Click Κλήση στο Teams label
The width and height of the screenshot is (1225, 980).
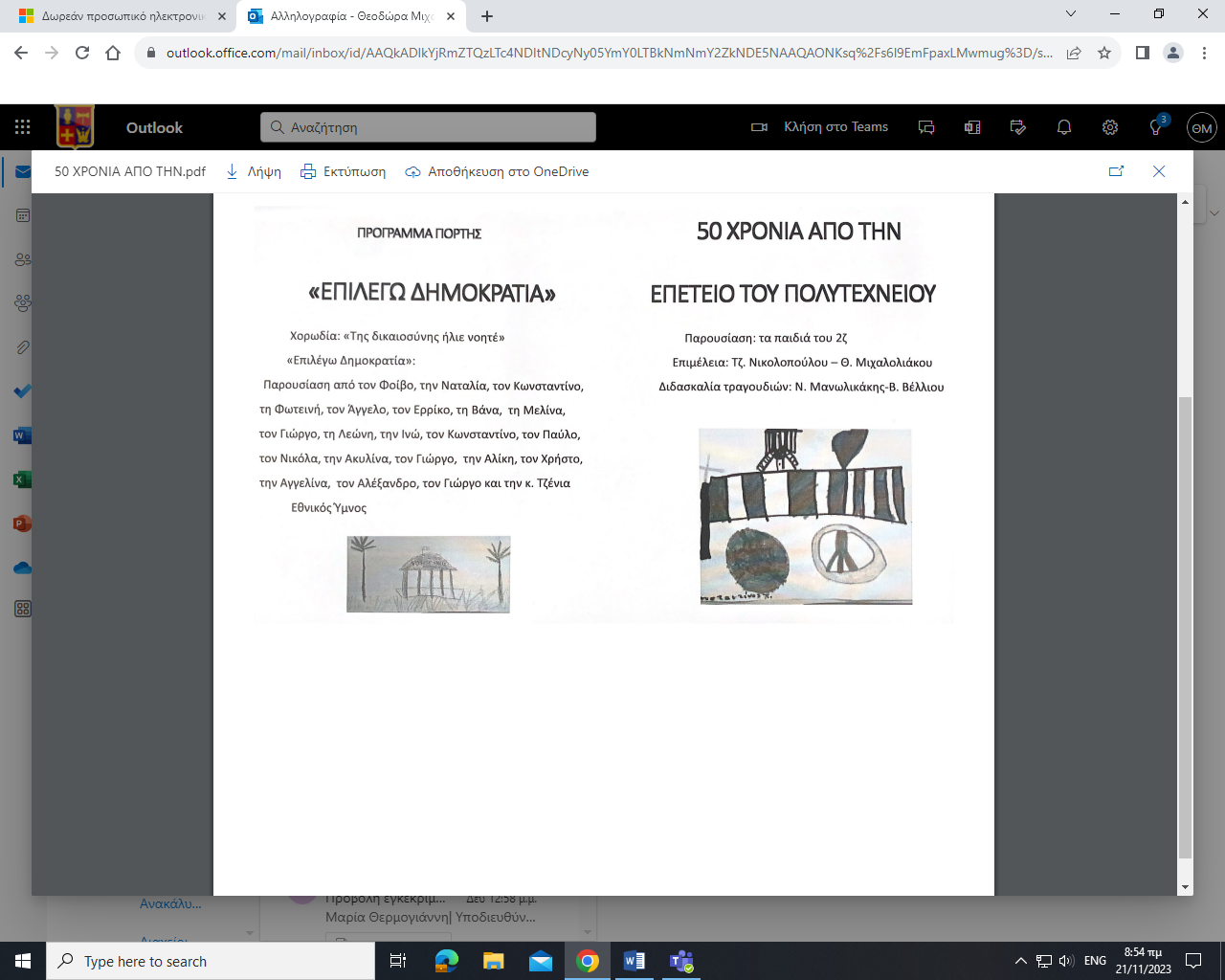tap(835, 126)
